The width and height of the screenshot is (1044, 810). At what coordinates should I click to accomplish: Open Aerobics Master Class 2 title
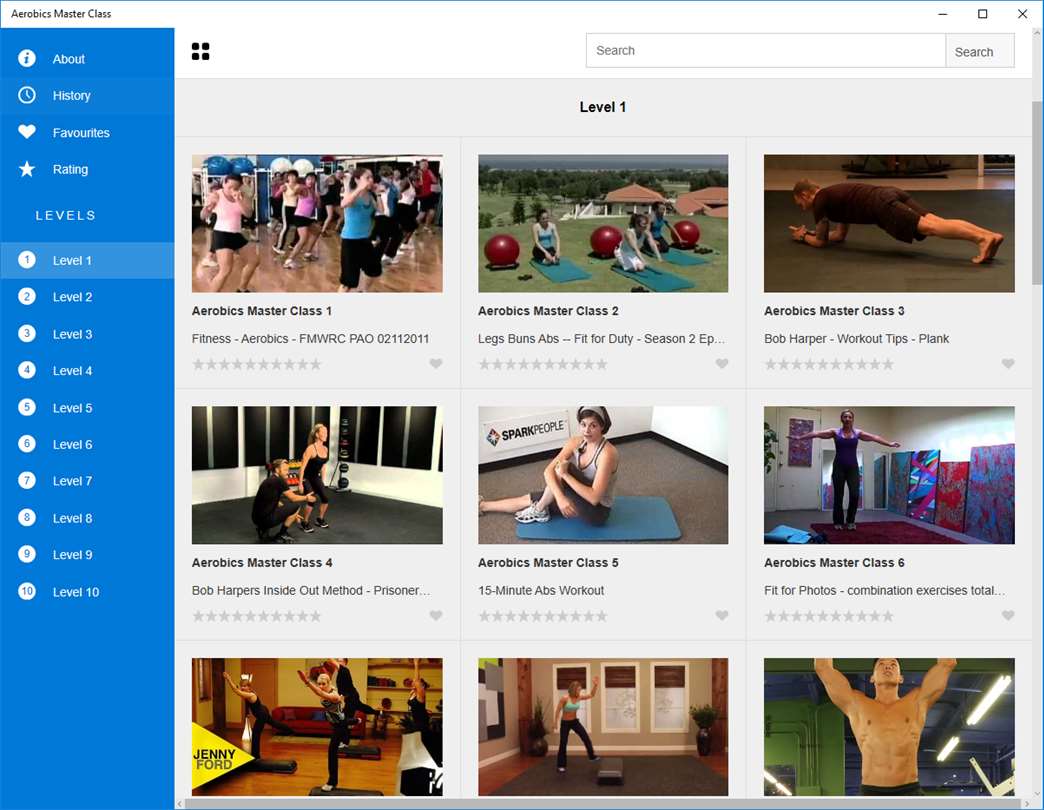(x=548, y=311)
